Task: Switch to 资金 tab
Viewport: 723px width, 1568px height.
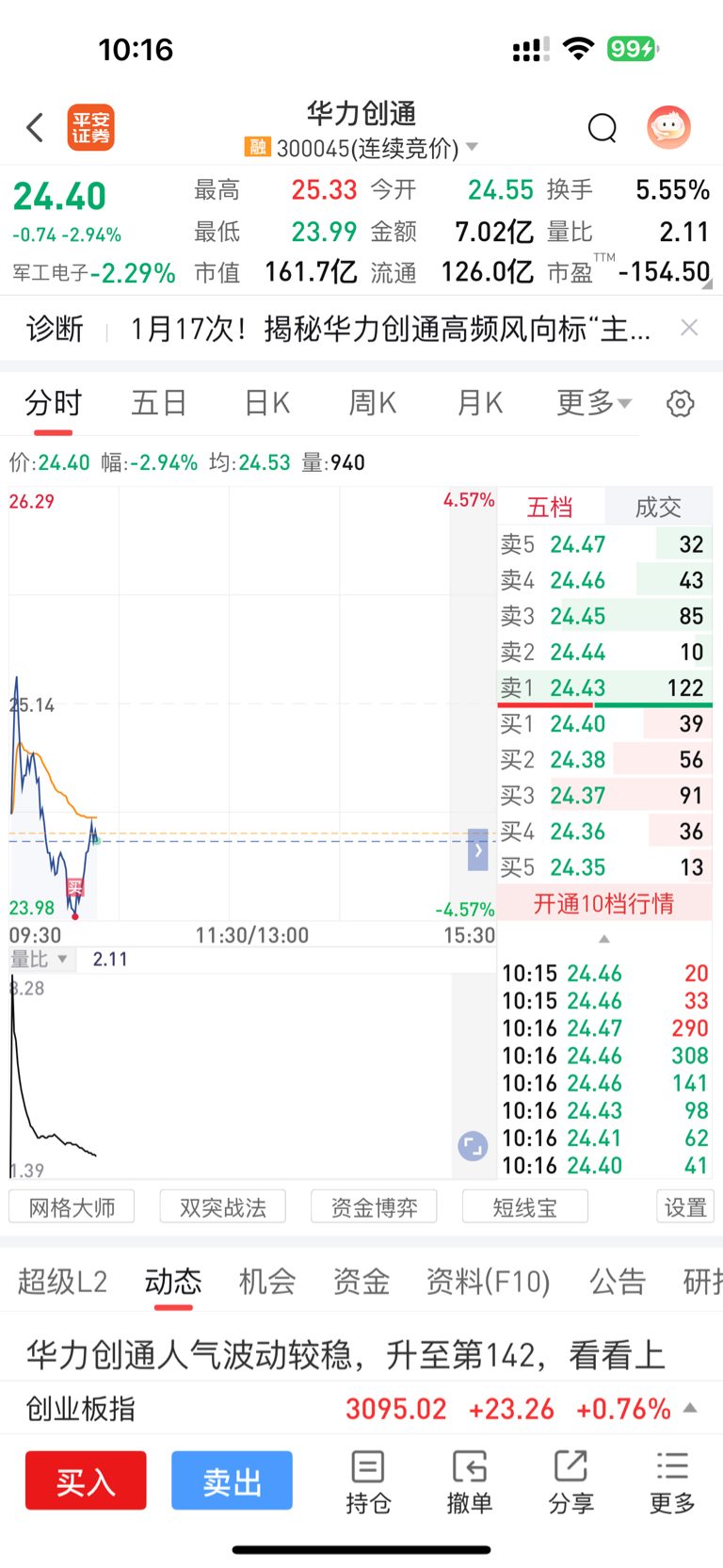Action: pyautogui.click(x=361, y=1282)
